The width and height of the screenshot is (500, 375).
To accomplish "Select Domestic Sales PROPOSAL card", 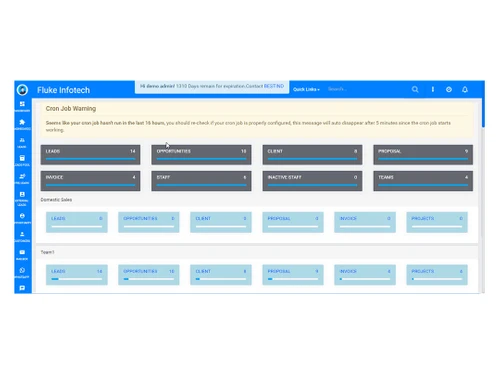I will 293,222.
